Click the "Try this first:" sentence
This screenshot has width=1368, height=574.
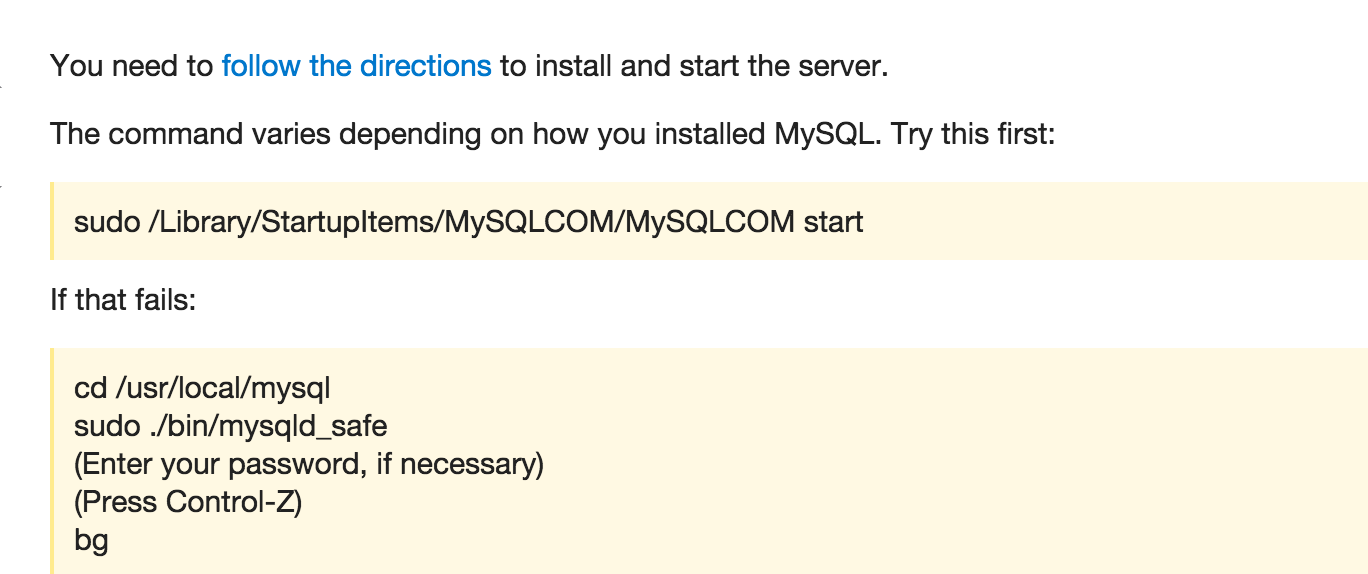pyautogui.click(x=973, y=133)
